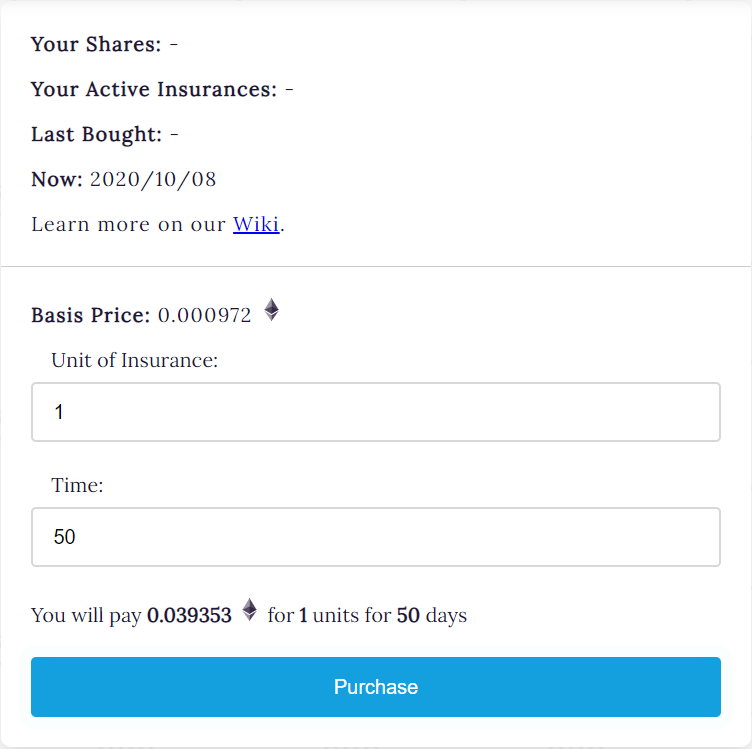This screenshot has width=752, height=749.
Task: Focus the Unit of Insurance input field
Action: [376, 412]
